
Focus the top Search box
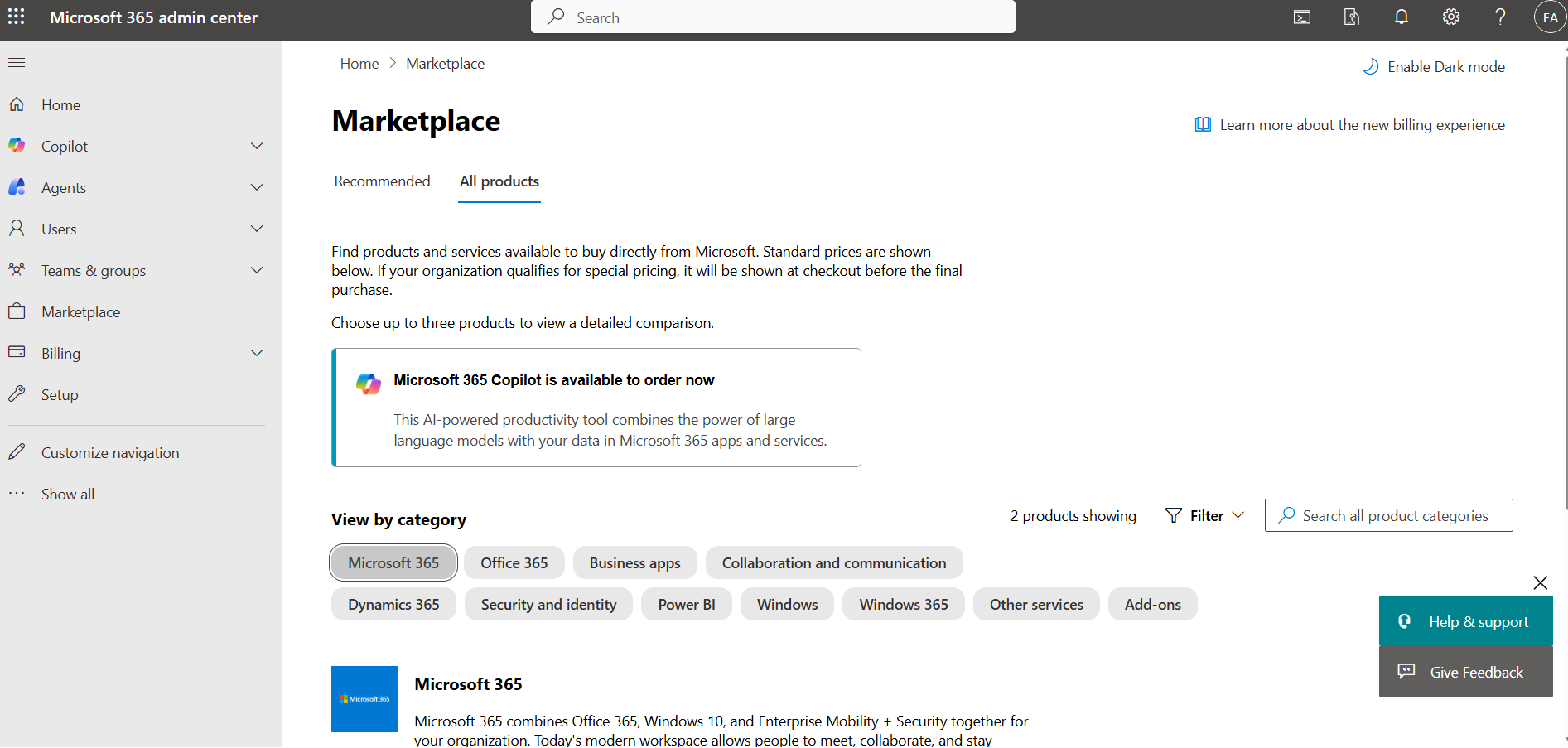(x=773, y=17)
